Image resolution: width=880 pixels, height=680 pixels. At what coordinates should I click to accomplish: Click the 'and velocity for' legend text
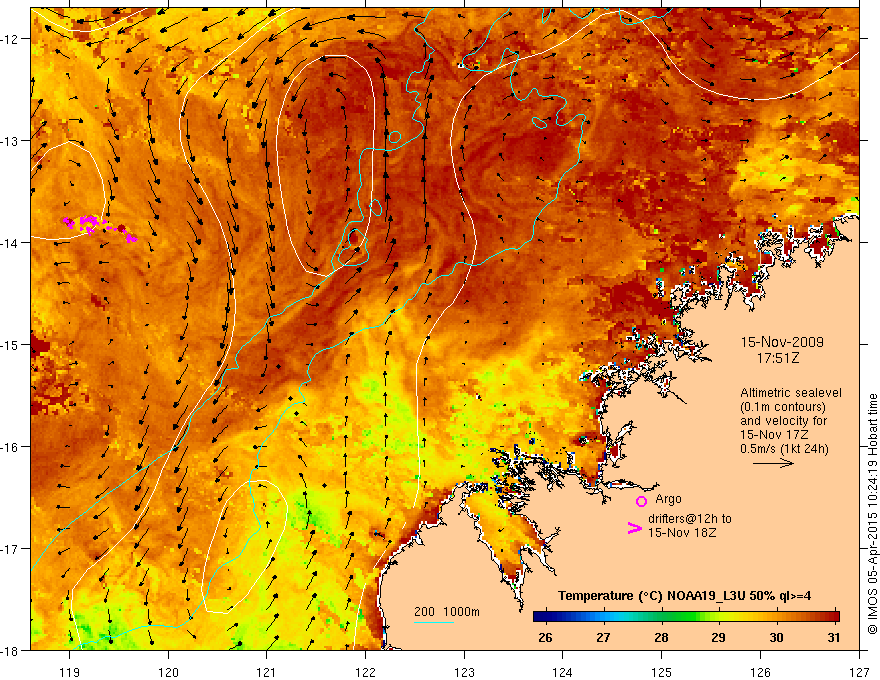[x=783, y=421]
